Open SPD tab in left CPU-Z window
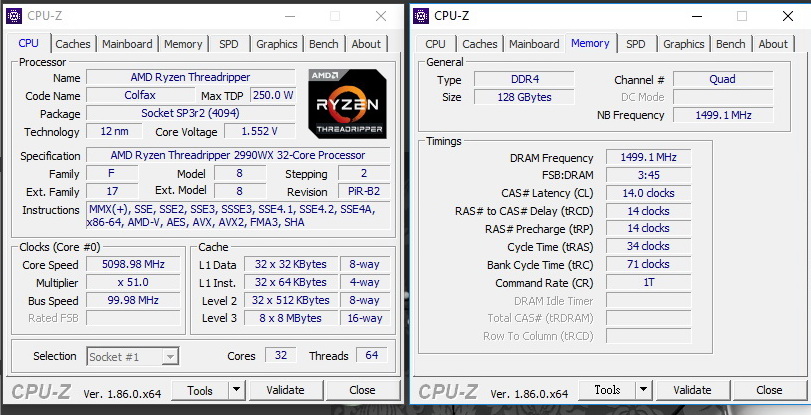811x415 pixels. pos(229,44)
